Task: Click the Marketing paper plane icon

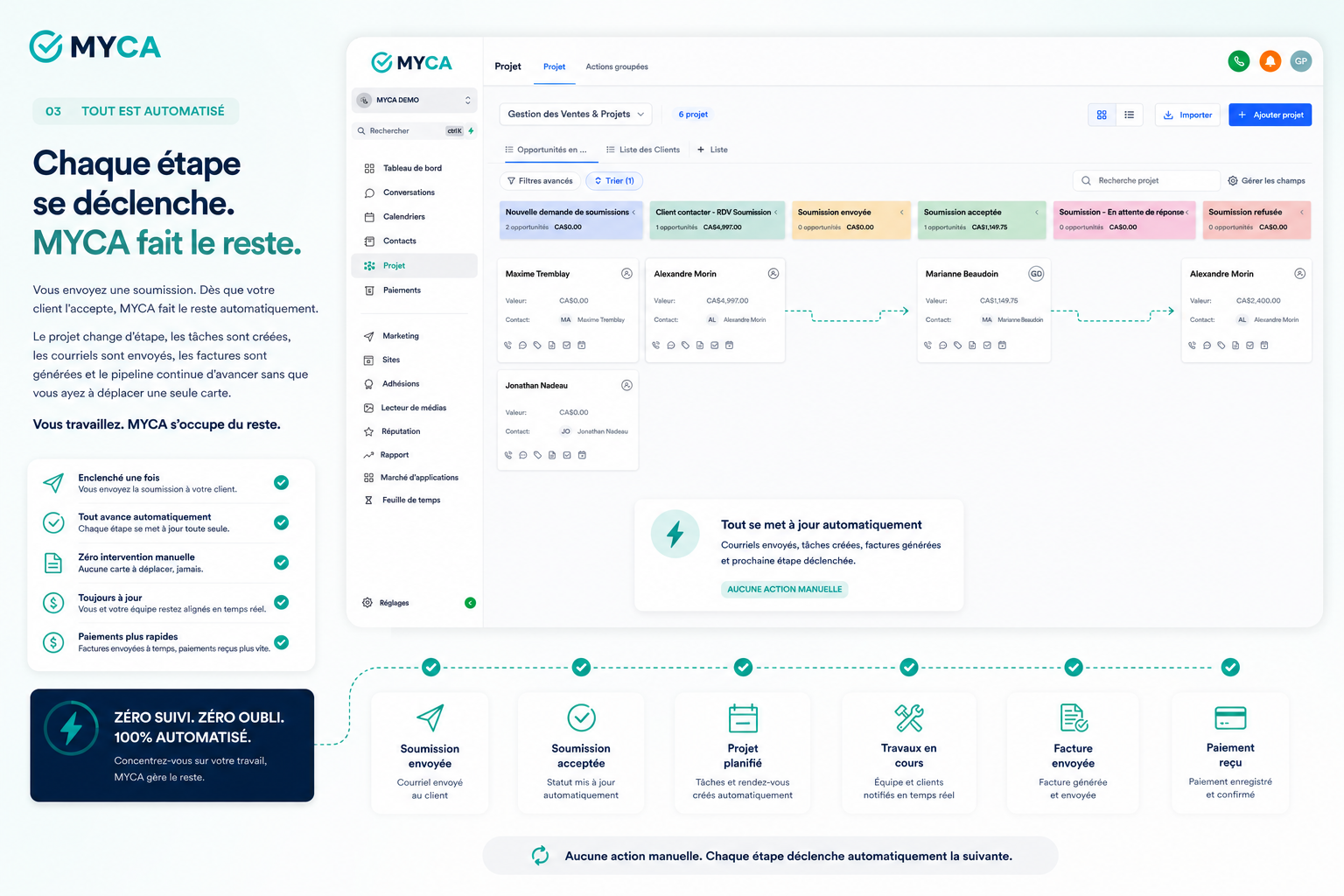Action: (369, 336)
